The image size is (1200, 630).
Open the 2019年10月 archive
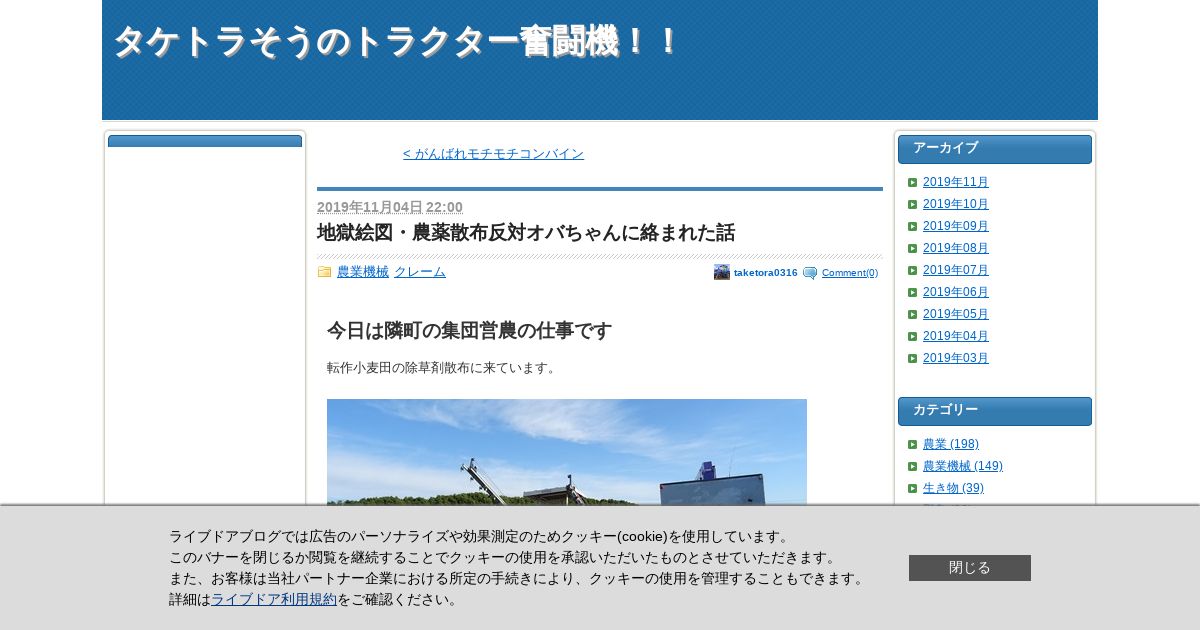tap(956, 204)
